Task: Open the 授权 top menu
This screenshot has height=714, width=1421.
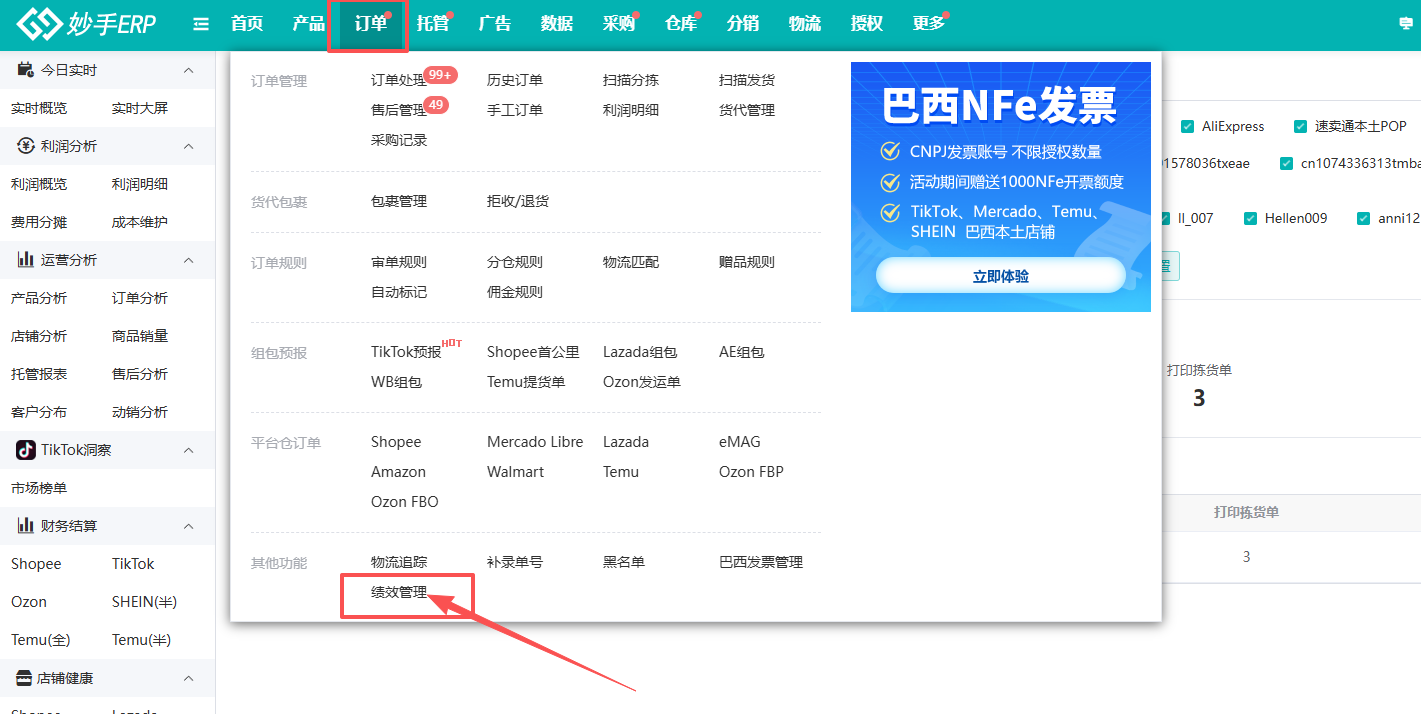Action: pos(867,24)
